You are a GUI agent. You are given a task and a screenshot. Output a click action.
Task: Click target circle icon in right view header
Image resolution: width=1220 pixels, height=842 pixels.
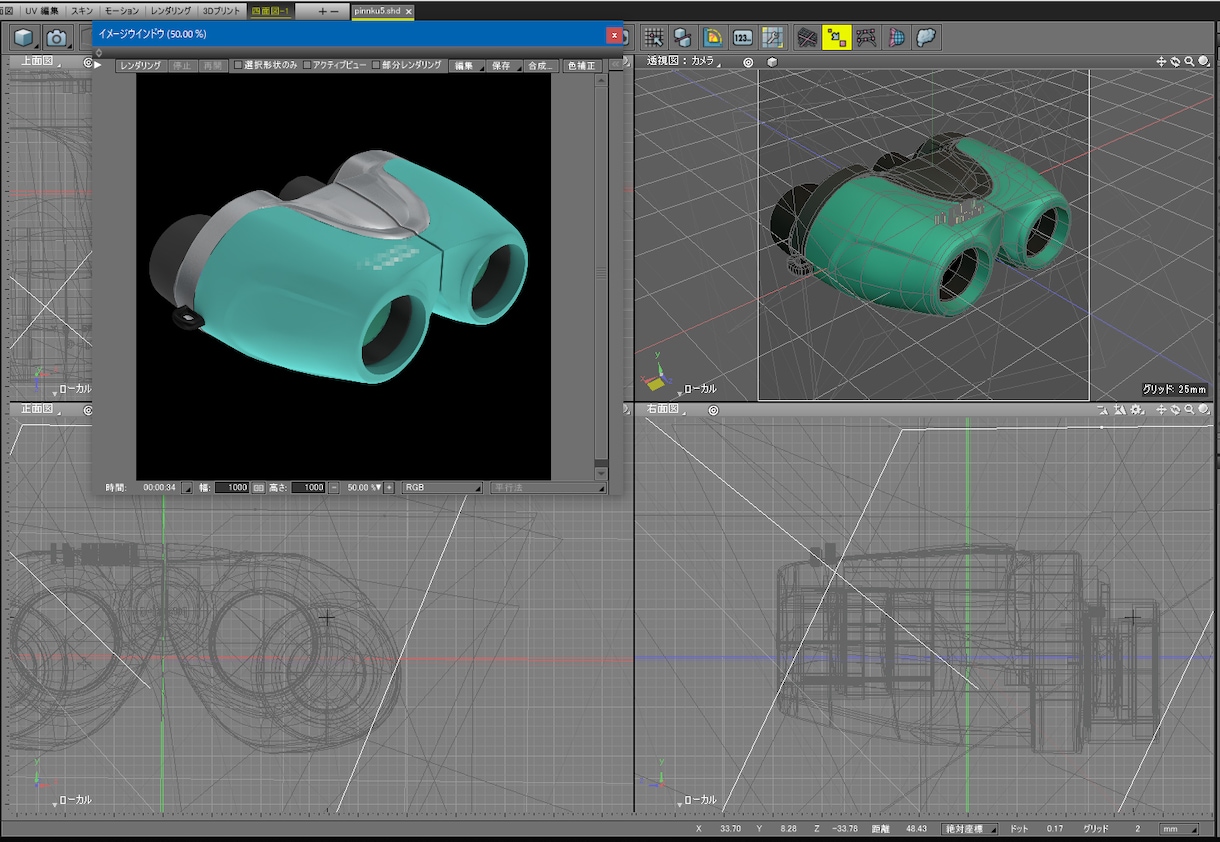coord(713,410)
